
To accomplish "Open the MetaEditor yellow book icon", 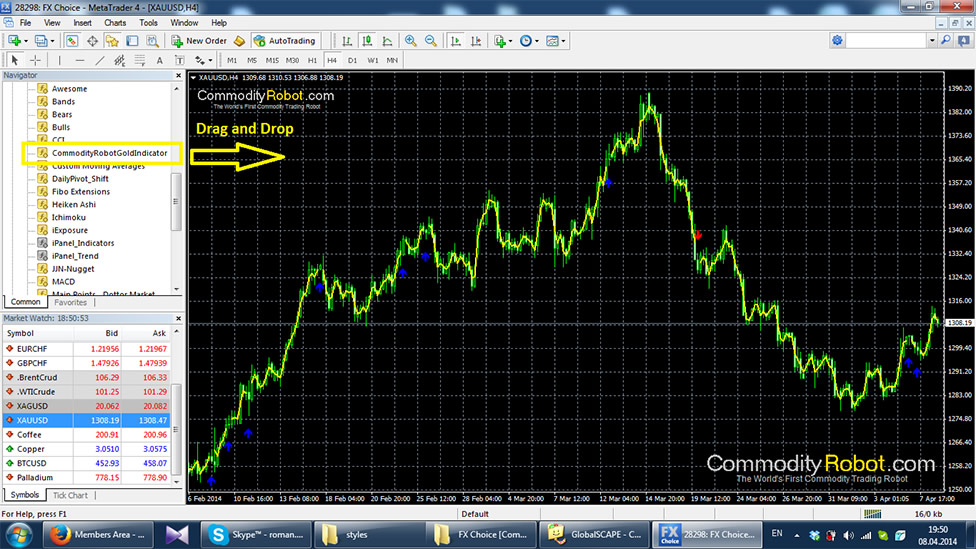I will pyautogui.click(x=240, y=41).
